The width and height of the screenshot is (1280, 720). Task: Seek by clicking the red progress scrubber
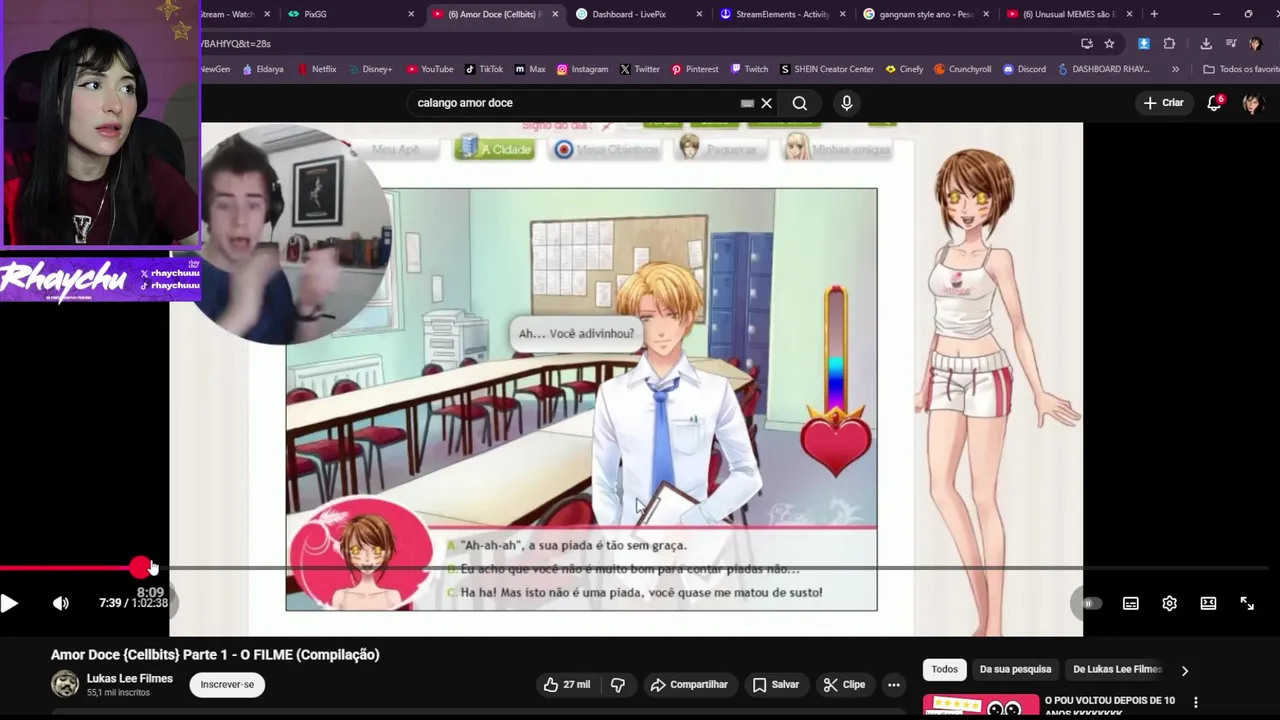point(140,568)
